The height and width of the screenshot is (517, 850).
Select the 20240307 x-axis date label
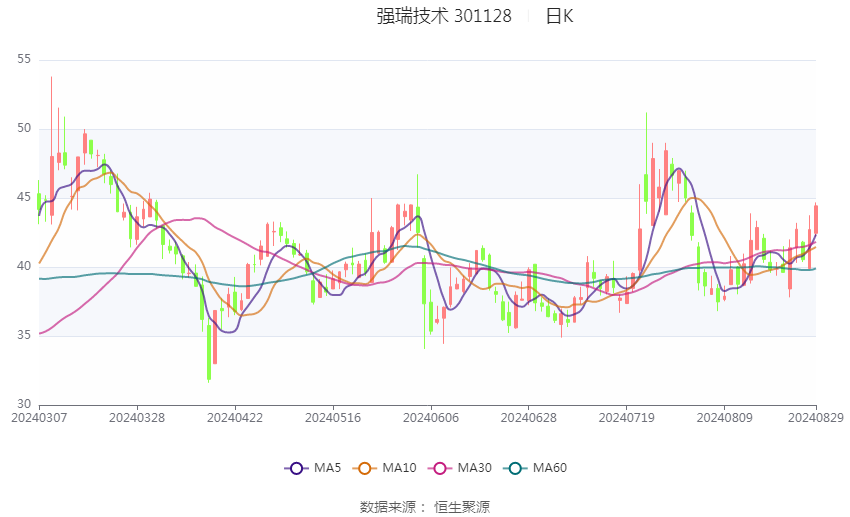[x=40, y=418]
